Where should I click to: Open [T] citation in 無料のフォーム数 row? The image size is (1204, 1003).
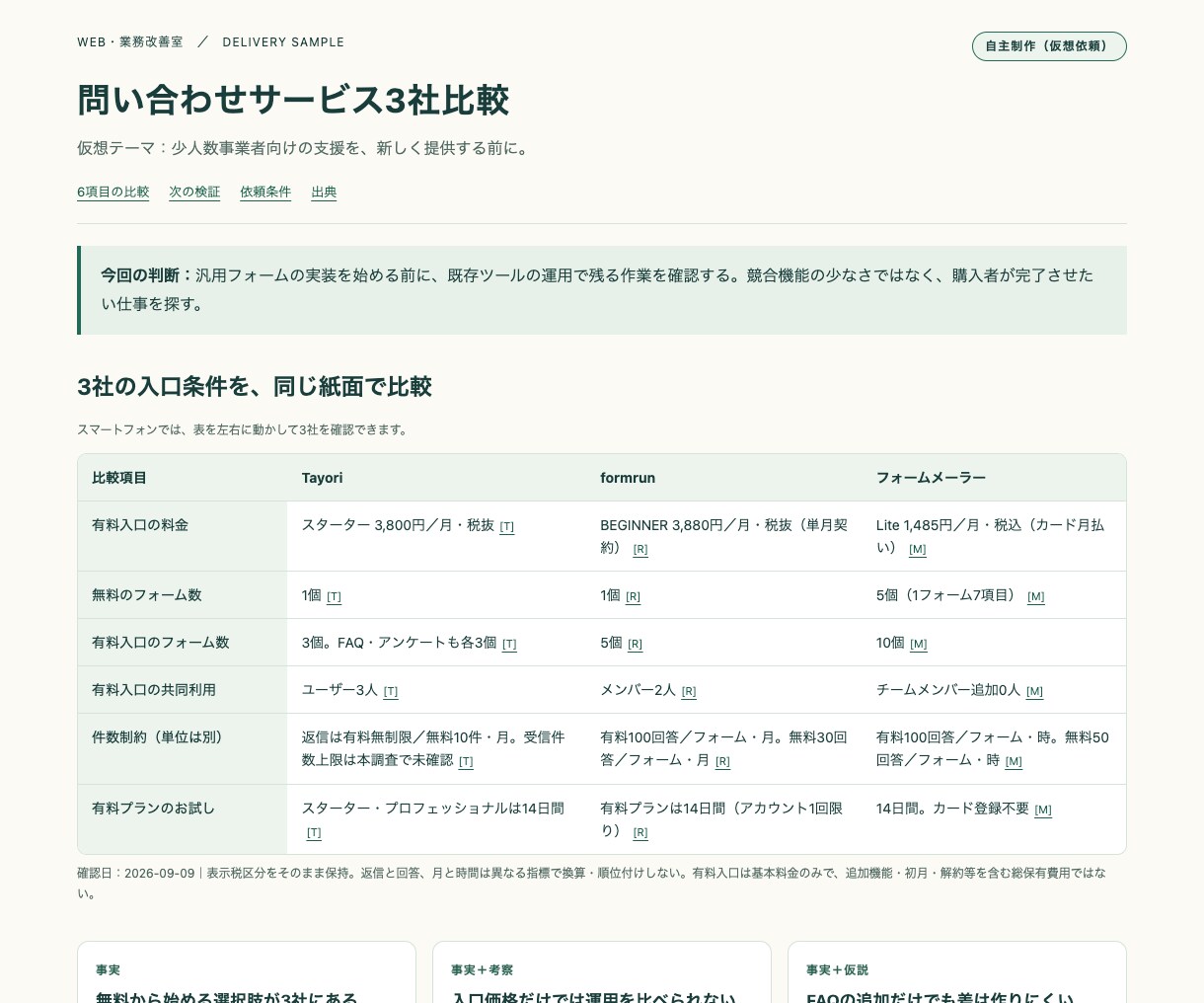[334, 596]
